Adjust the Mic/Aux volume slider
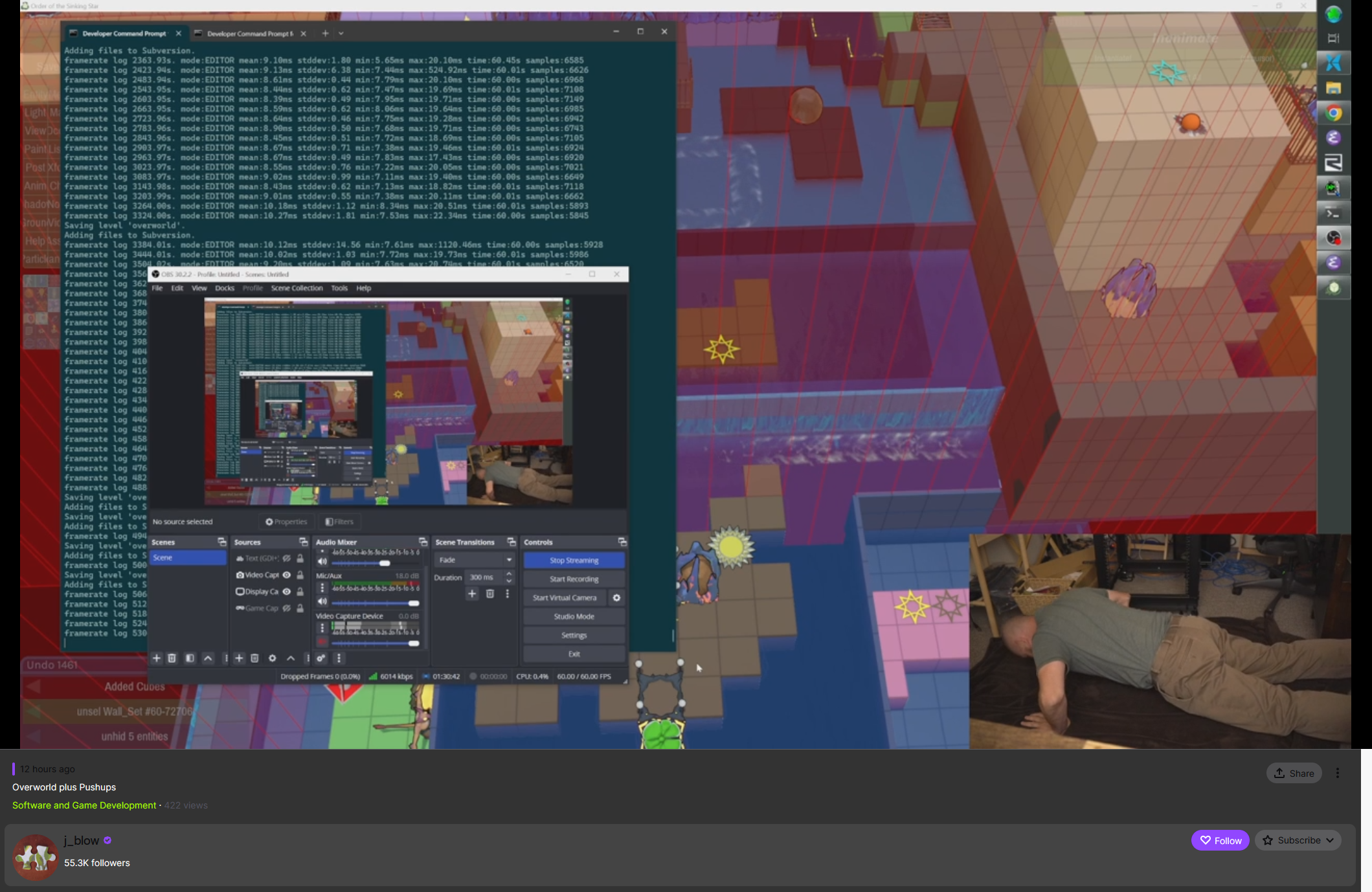Image resolution: width=1372 pixels, height=892 pixels. point(414,603)
